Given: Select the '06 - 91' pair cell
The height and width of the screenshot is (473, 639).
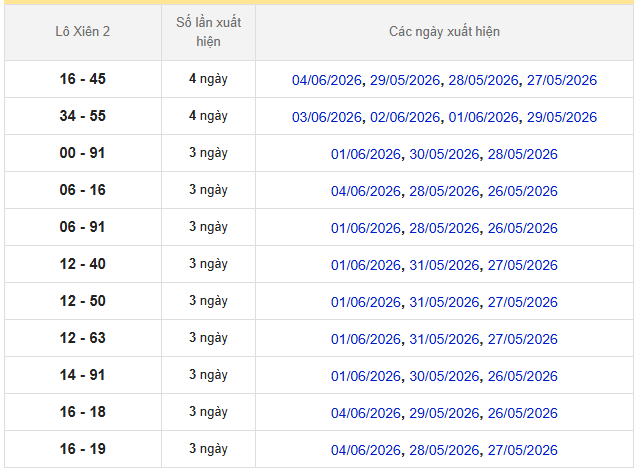Looking at the screenshot, I should (x=83, y=227).
